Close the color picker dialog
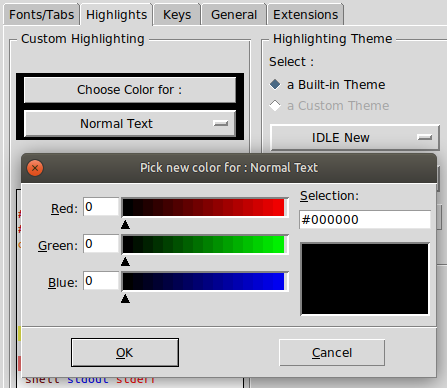This screenshot has width=447, height=388. click(x=35, y=168)
